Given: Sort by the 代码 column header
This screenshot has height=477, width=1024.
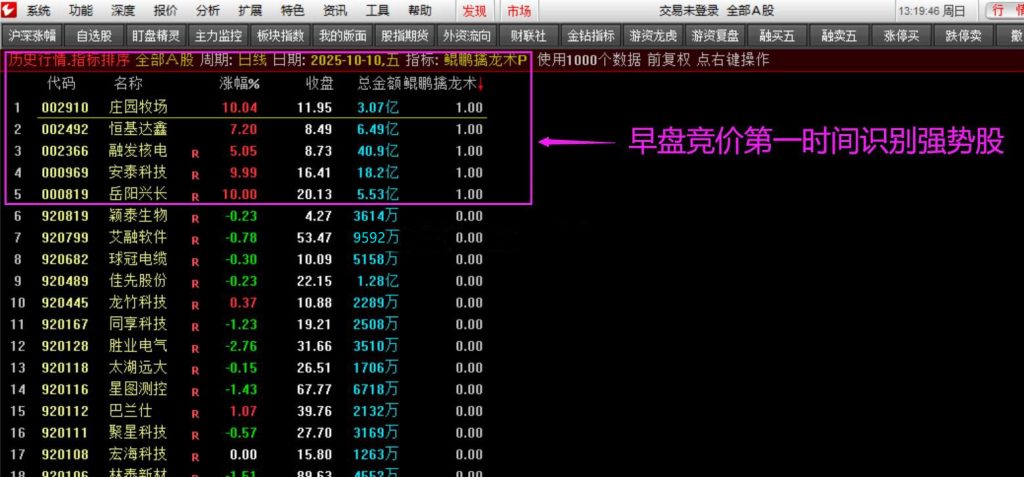Looking at the screenshot, I should 61,84.
